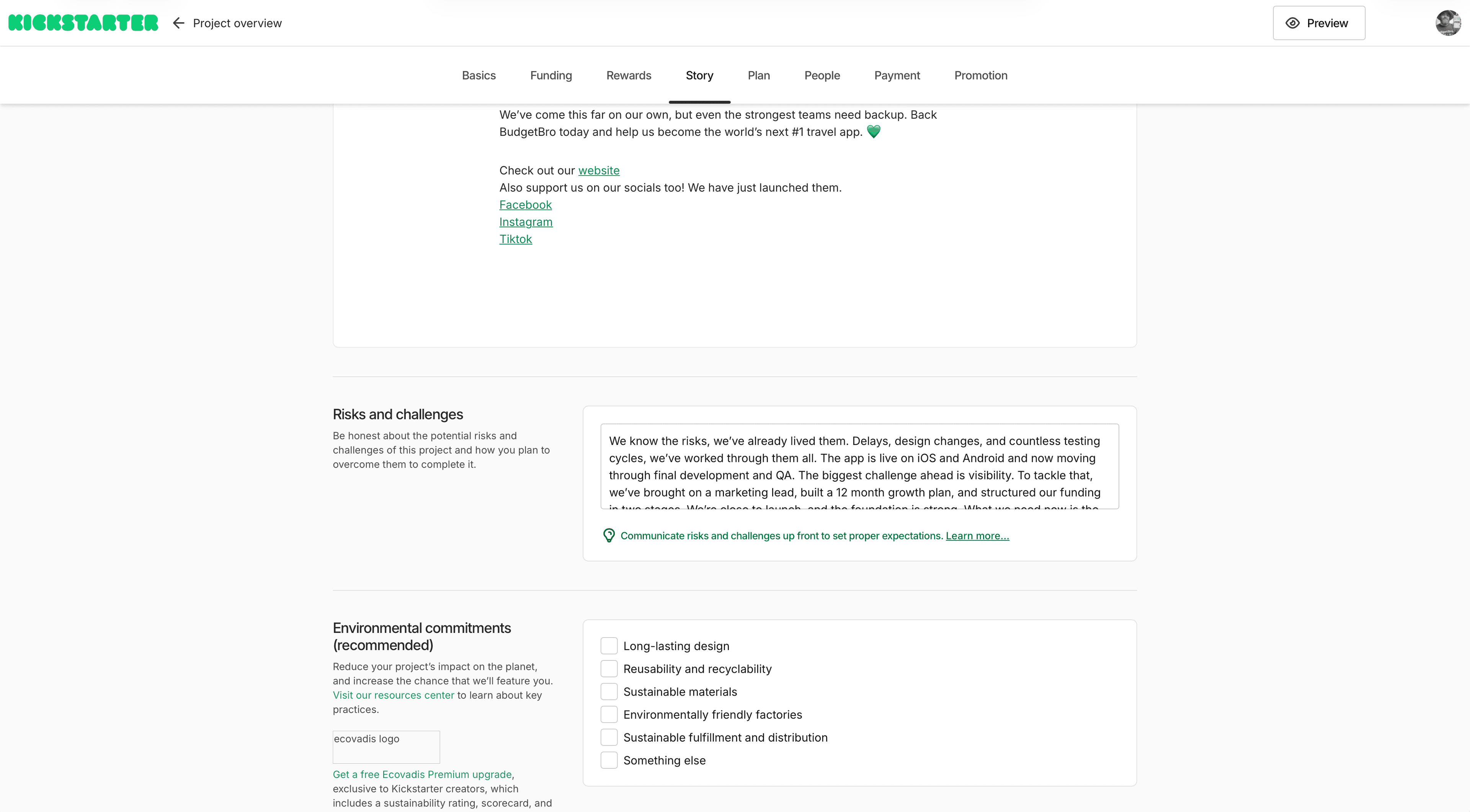Select the Something else option
Screen dimensions: 1470x812
pos(609,760)
